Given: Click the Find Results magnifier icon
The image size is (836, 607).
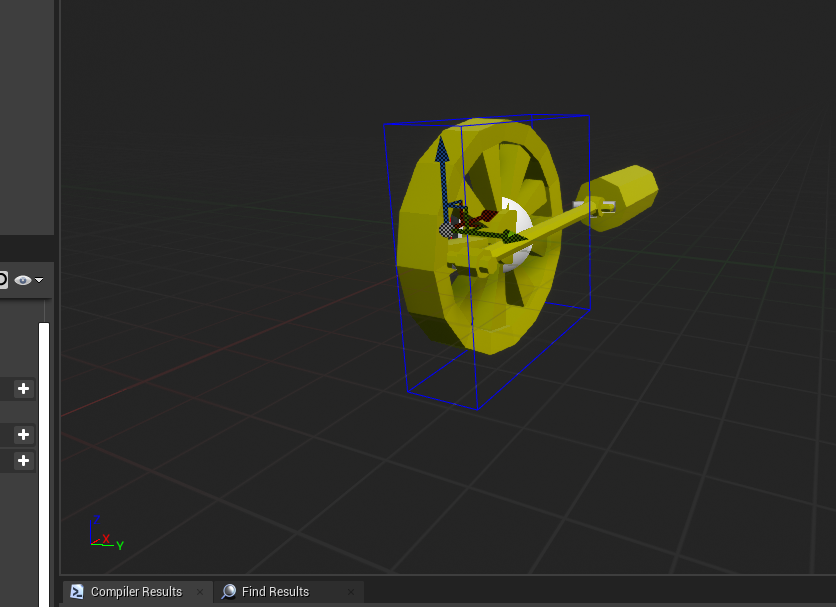Looking at the screenshot, I should [229, 592].
